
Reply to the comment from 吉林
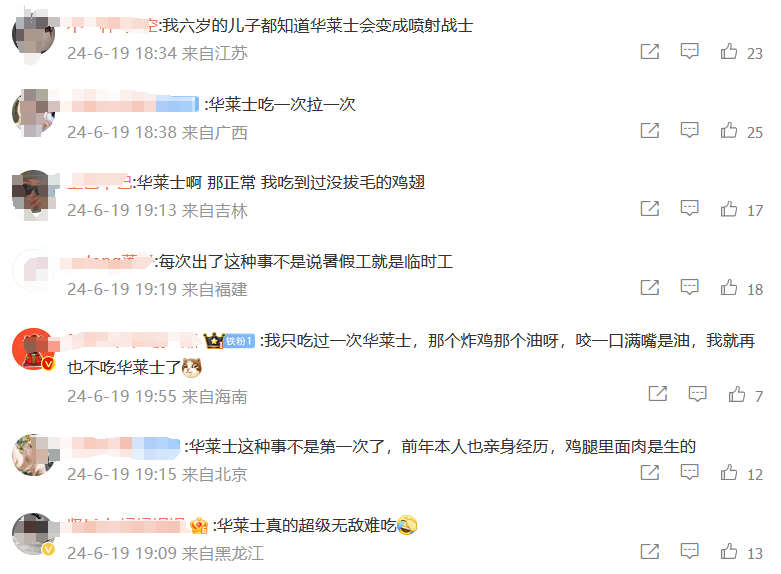[689, 209]
